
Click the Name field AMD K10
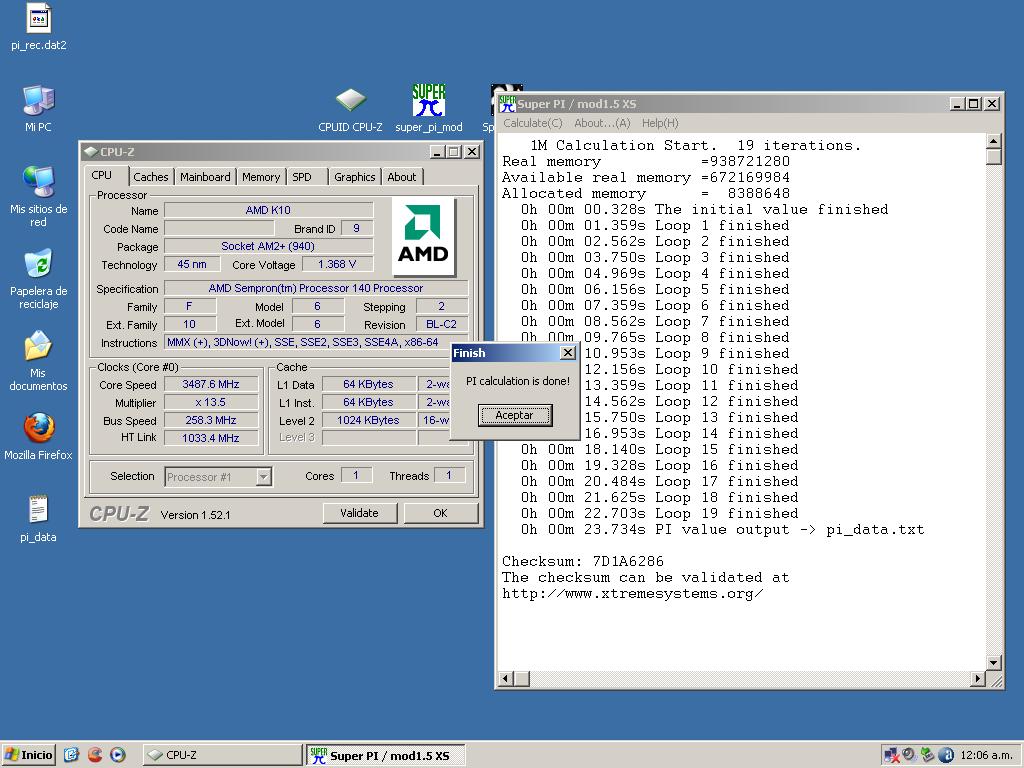(x=268, y=210)
